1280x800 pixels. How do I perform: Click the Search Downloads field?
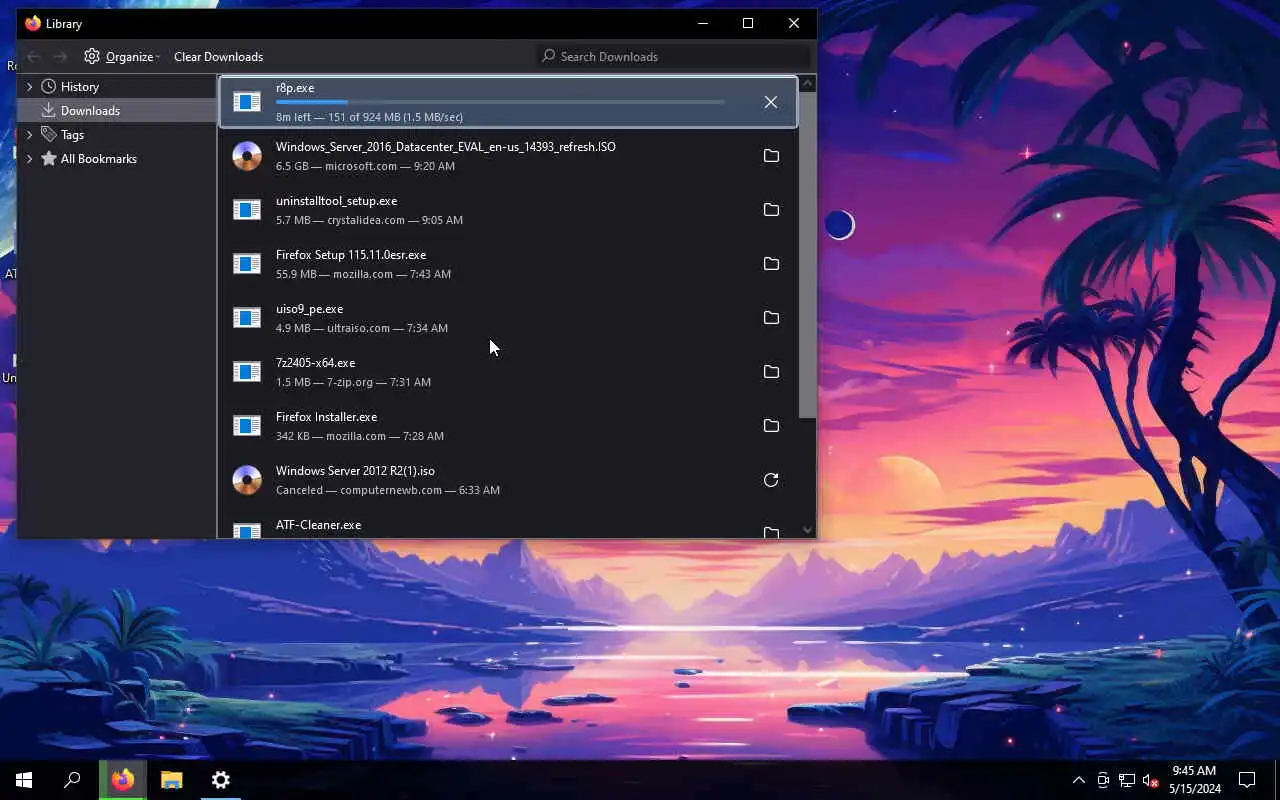point(673,57)
